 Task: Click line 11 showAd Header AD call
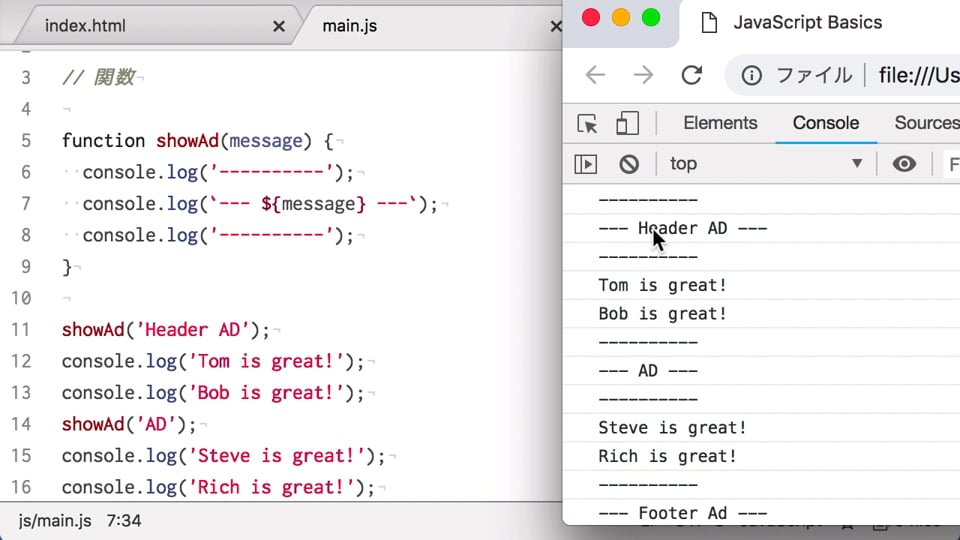coord(165,330)
